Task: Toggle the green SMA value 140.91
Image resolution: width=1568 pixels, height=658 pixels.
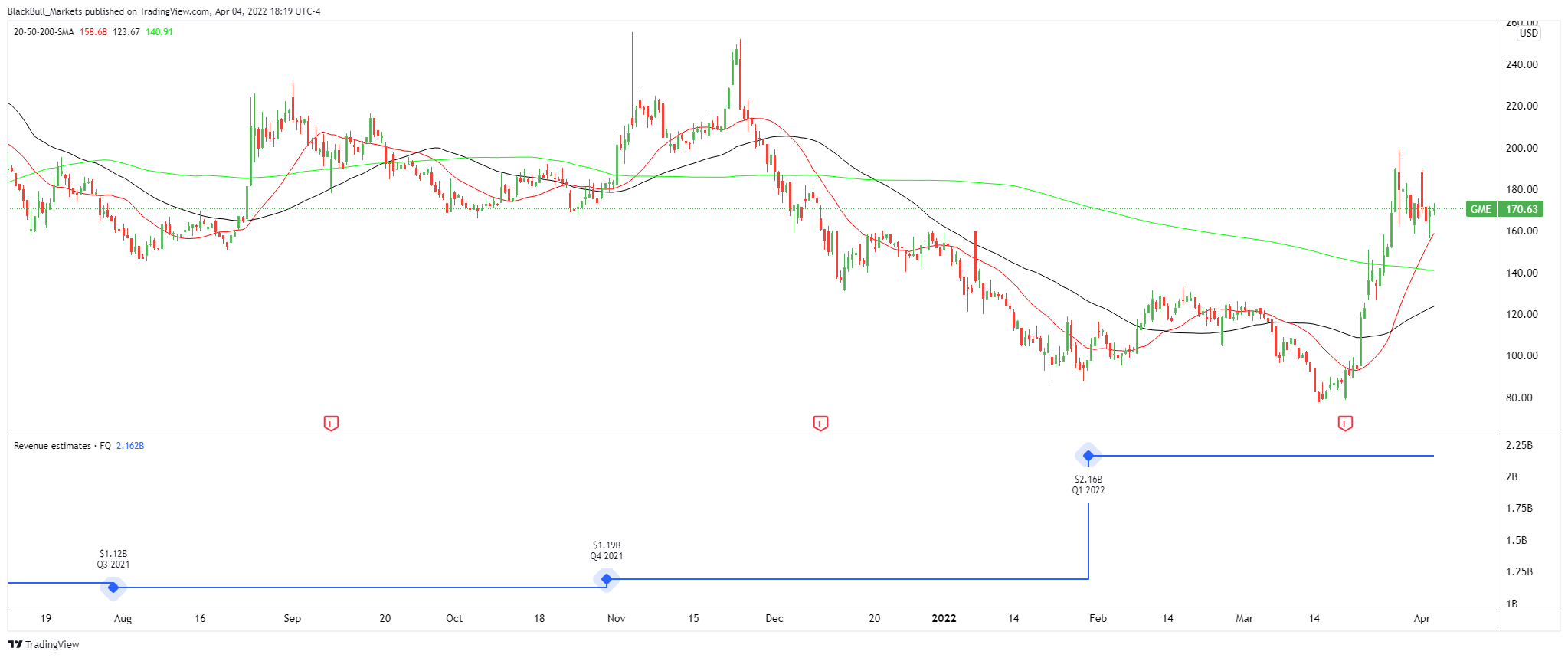Action: point(159,32)
